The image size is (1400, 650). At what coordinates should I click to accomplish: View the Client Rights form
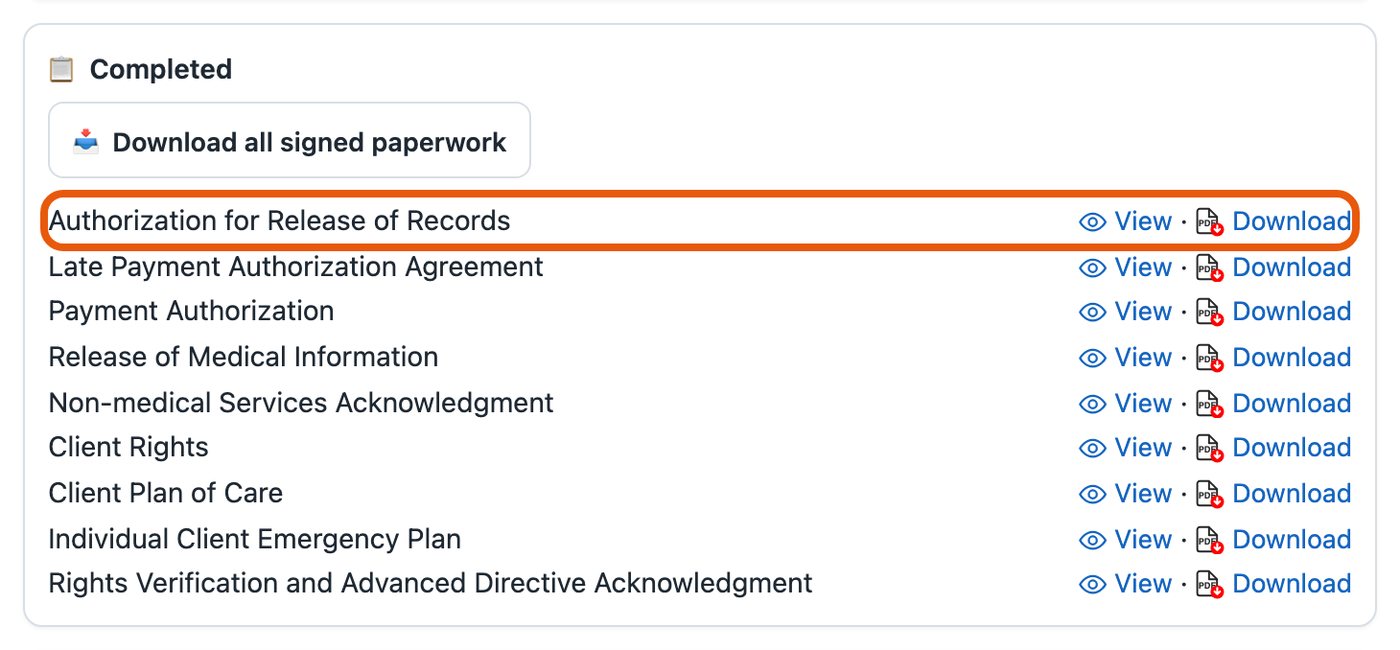[x=1143, y=448]
